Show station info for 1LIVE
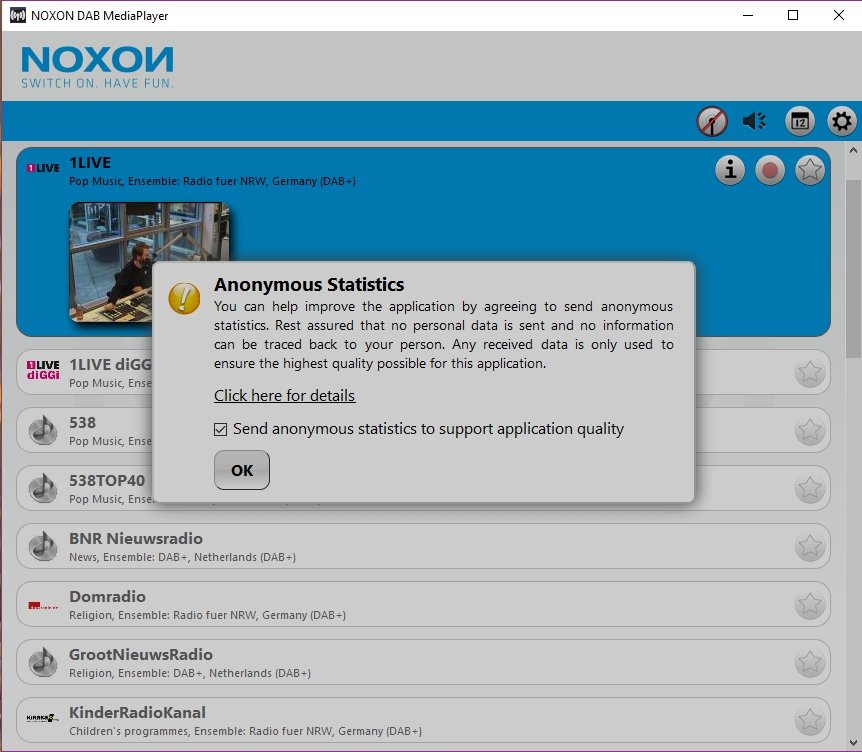This screenshot has width=862, height=752. pyautogui.click(x=730, y=170)
